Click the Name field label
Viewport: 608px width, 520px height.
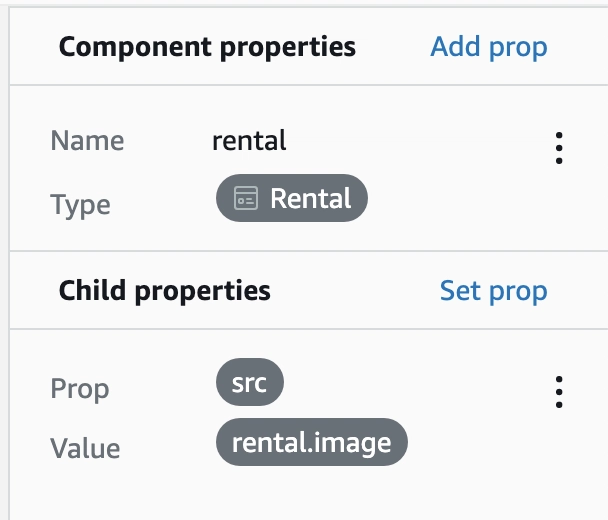click(x=87, y=140)
